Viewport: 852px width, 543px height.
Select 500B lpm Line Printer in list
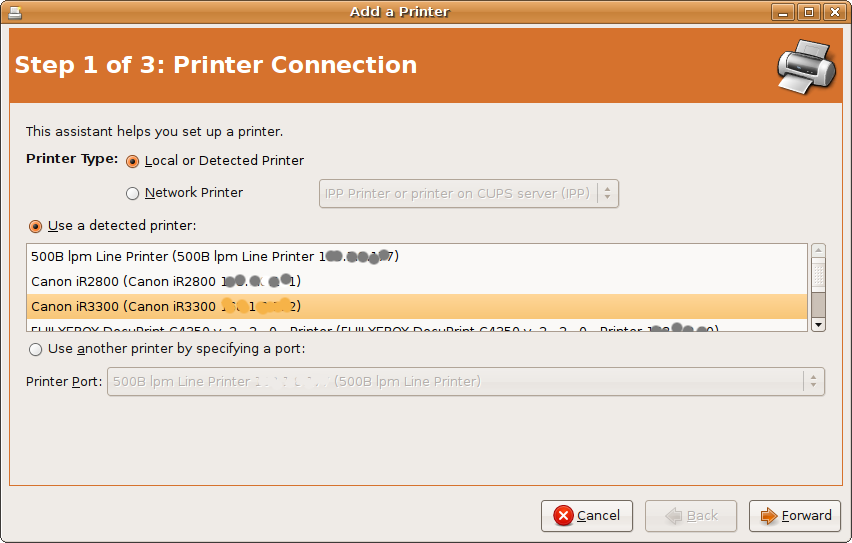(417, 257)
